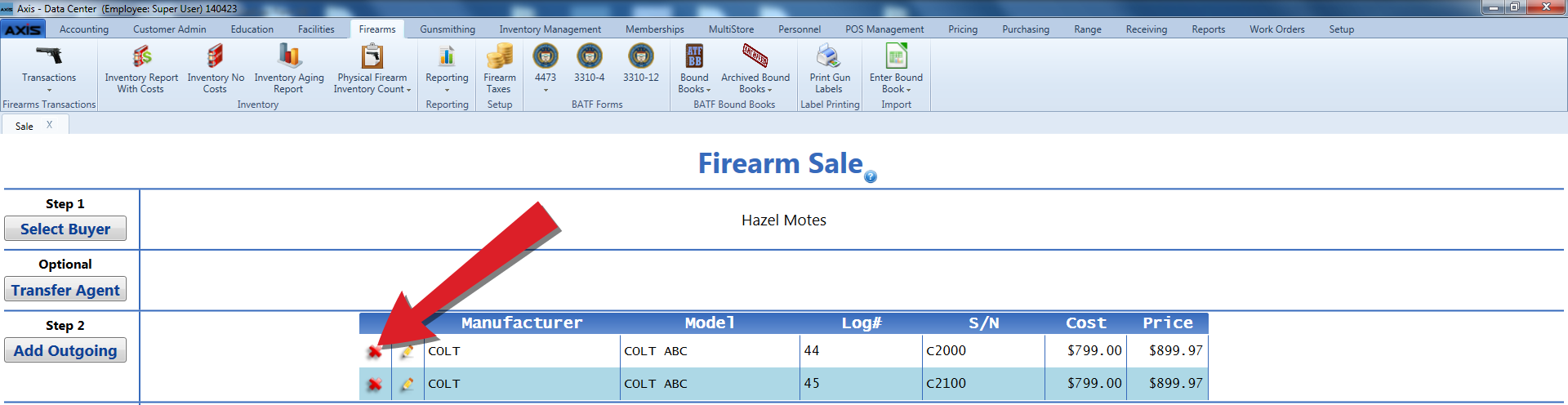
Task: Minimize the Axis Data Center window
Action: (x=1494, y=7)
